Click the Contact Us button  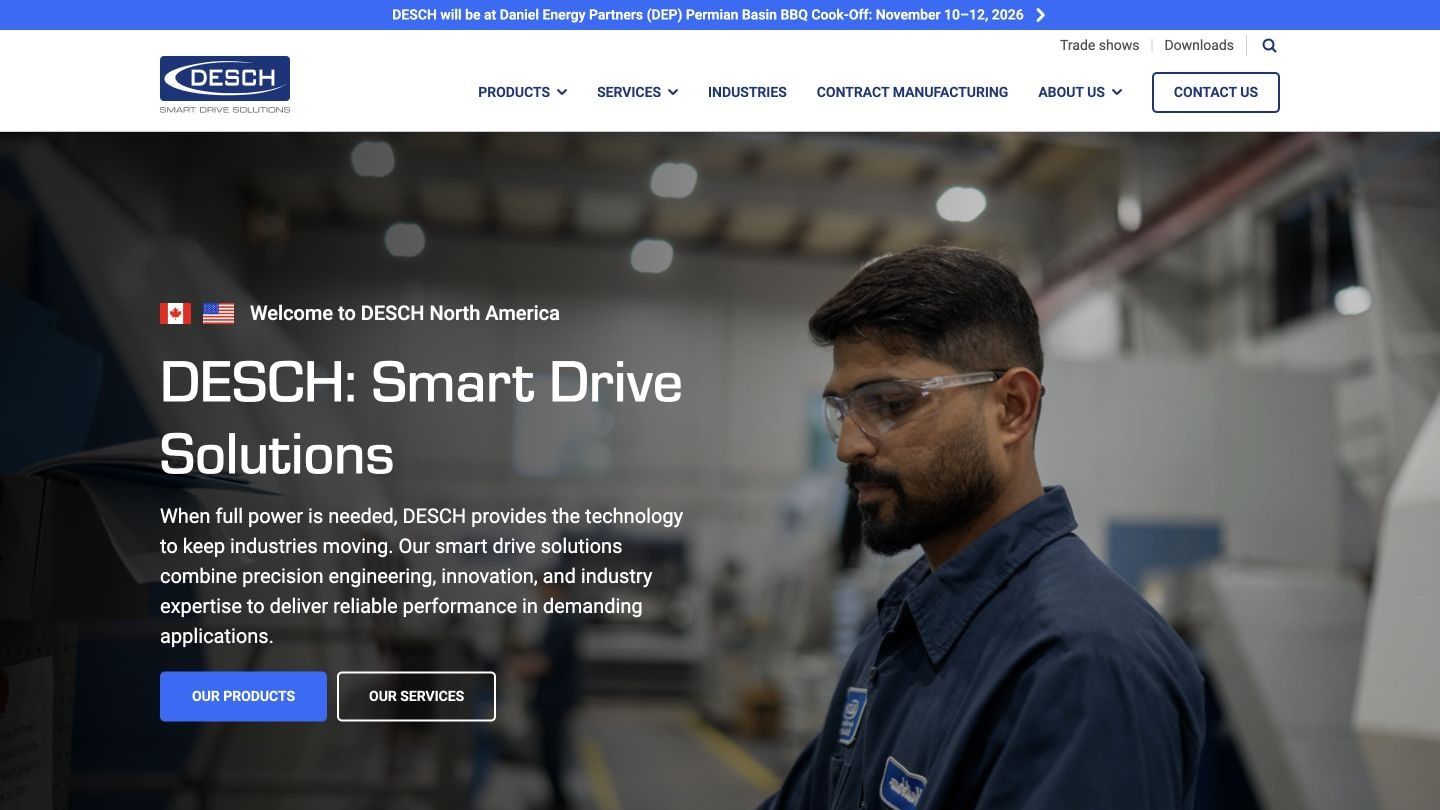1215,92
